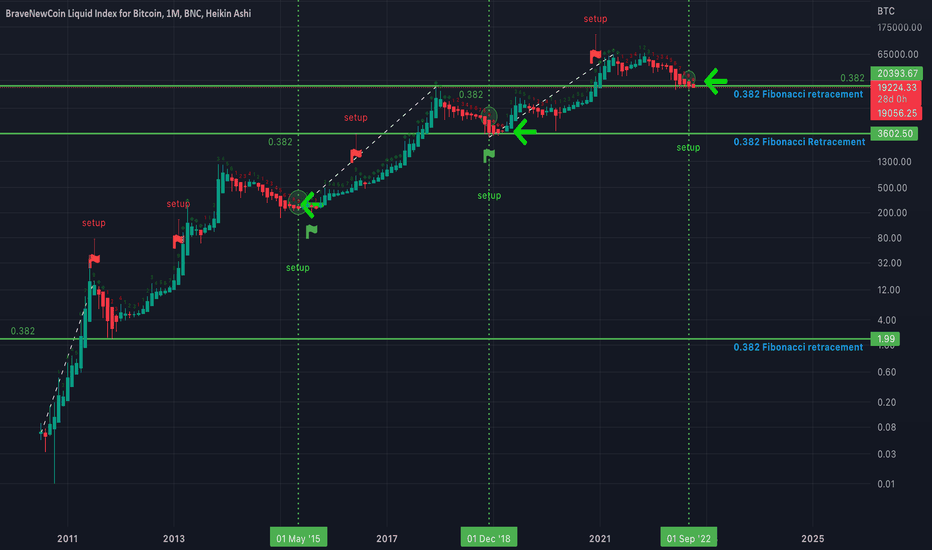This screenshot has height=550, width=932.
Task: Click the 2011 year label on the time axis
Action: (67, 539)
